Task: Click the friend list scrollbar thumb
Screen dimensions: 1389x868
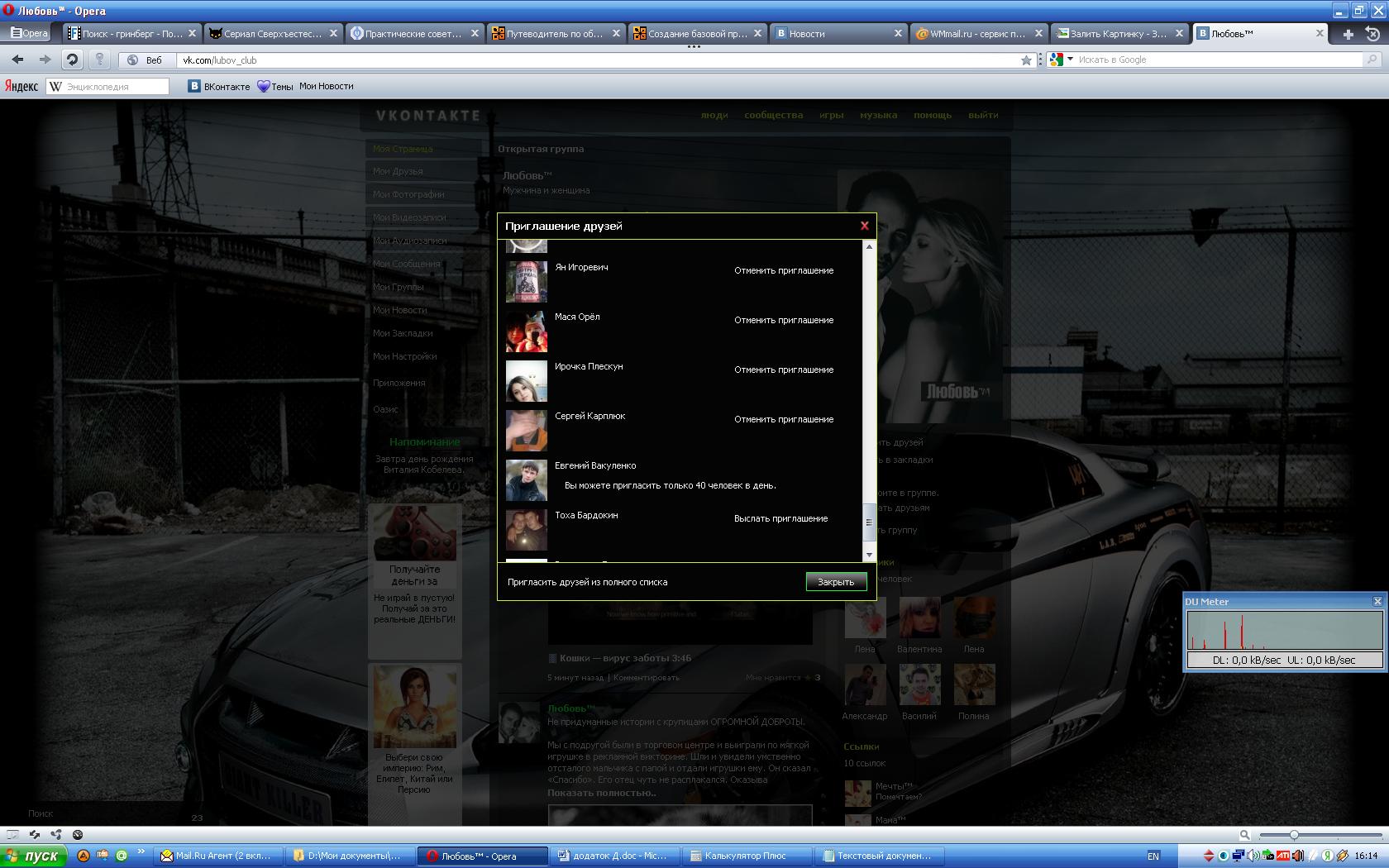Action: [x=869, y=521]
